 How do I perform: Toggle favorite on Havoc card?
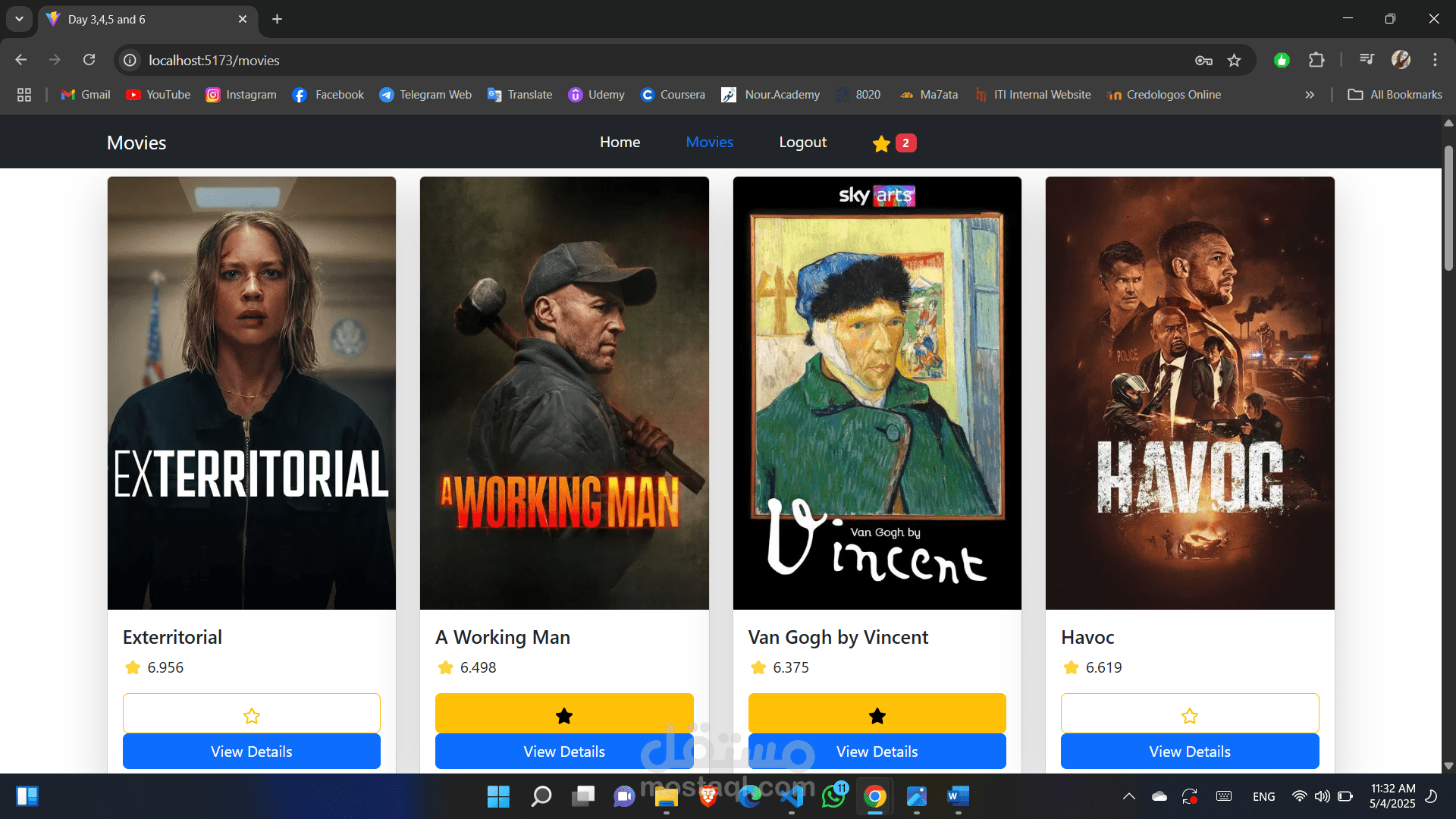(1189, 715)
